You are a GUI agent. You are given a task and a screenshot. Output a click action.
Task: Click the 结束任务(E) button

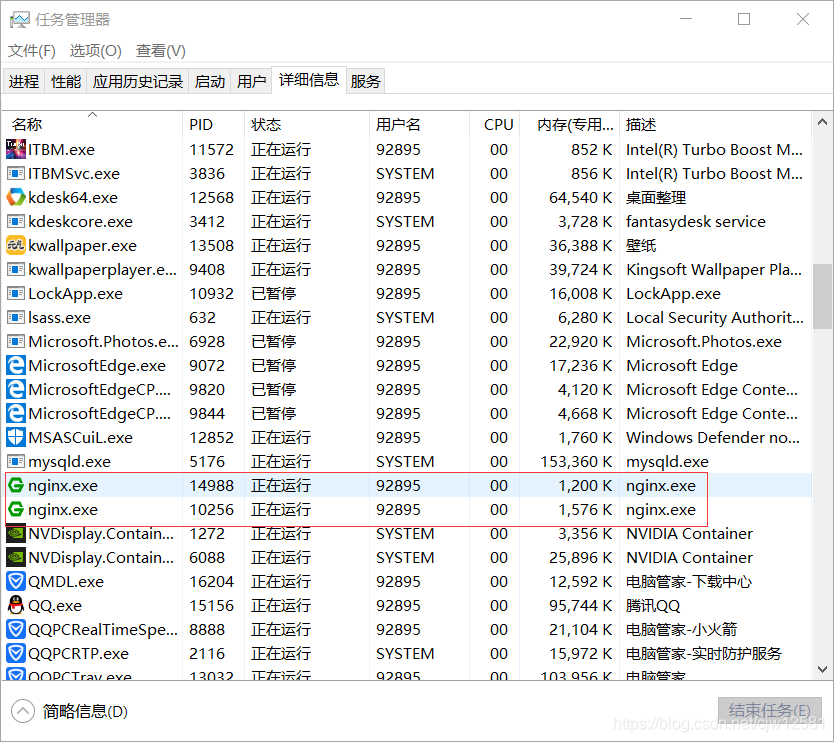[x=770, y=711]
